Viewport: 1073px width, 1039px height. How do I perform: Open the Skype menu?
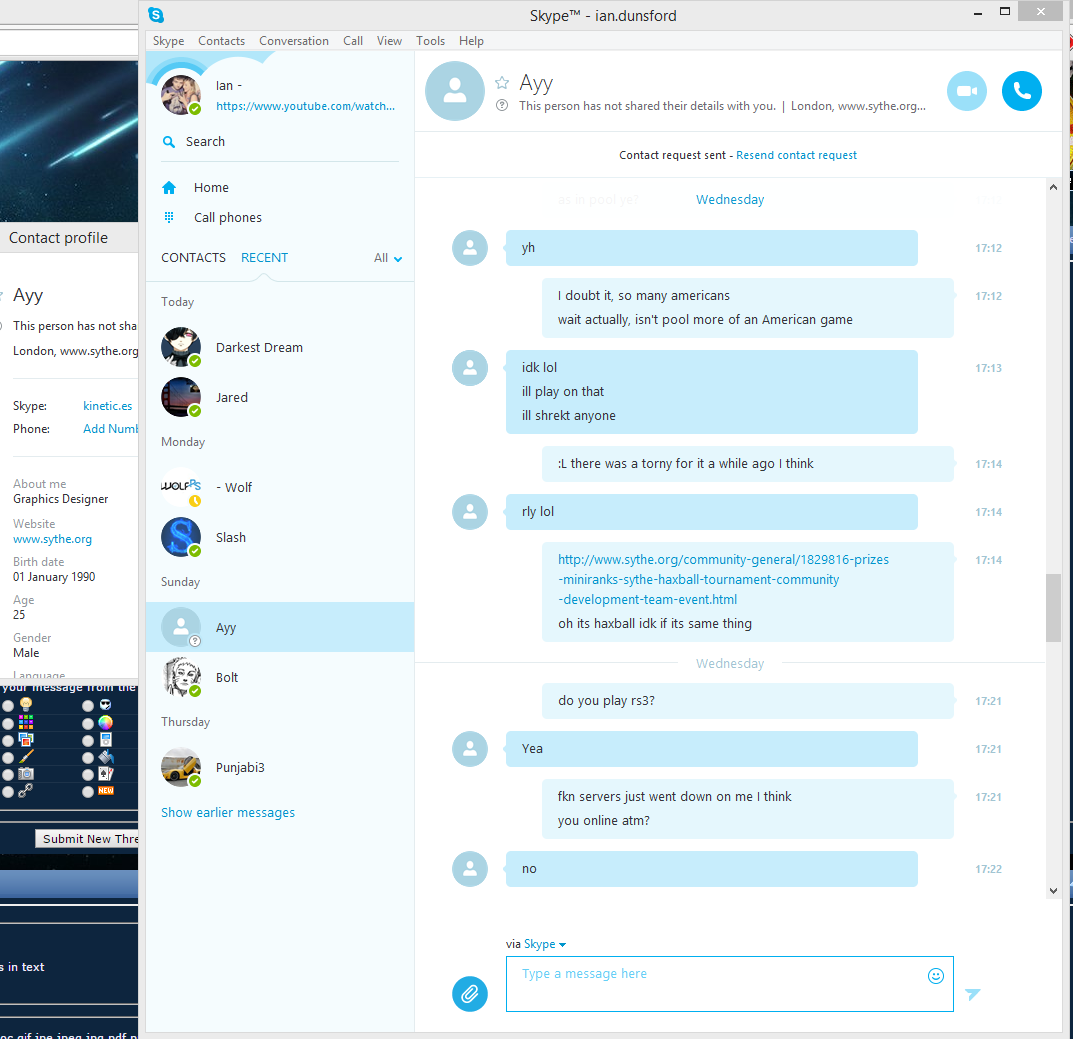168,40
